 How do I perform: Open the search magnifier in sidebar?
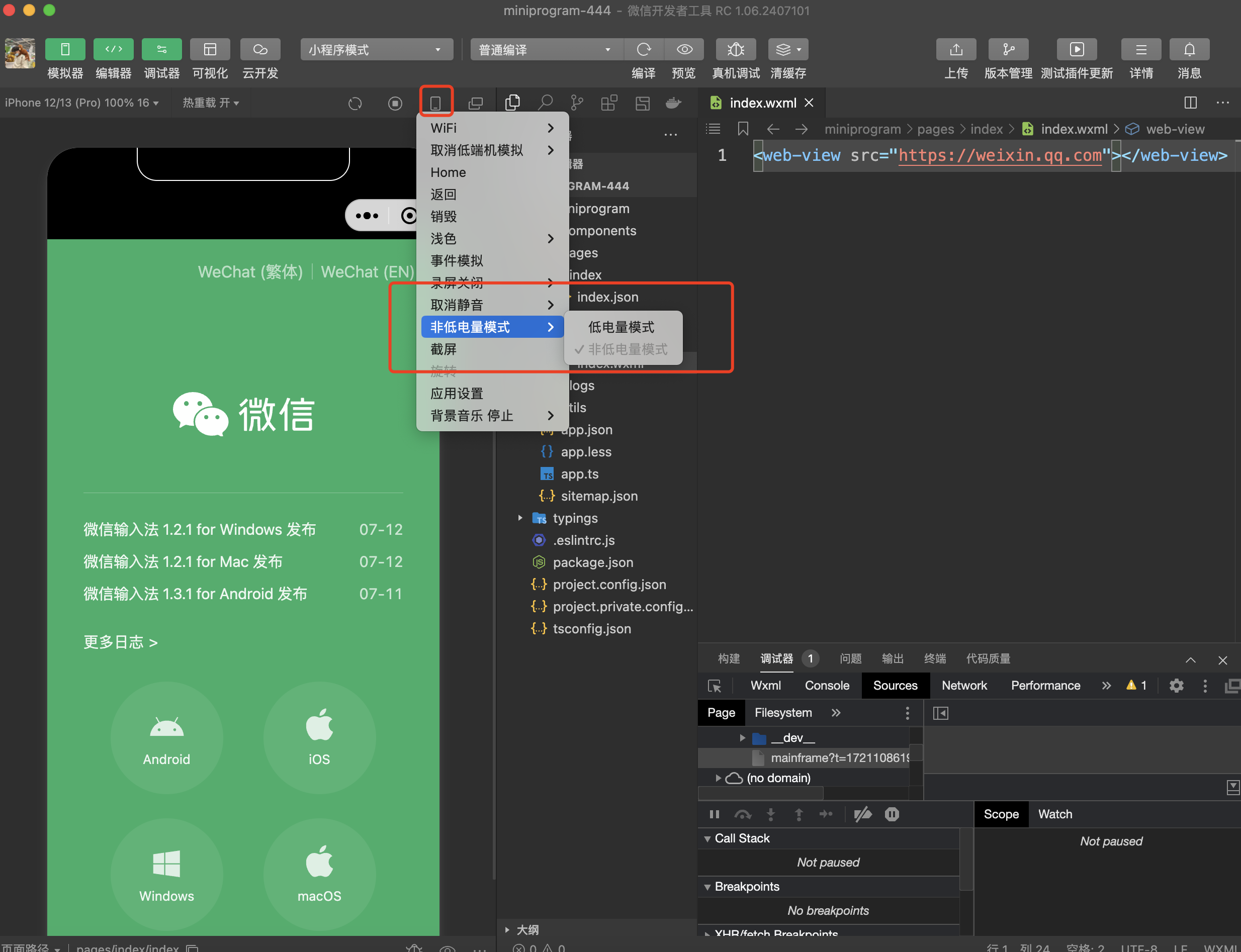click(546, 103)
